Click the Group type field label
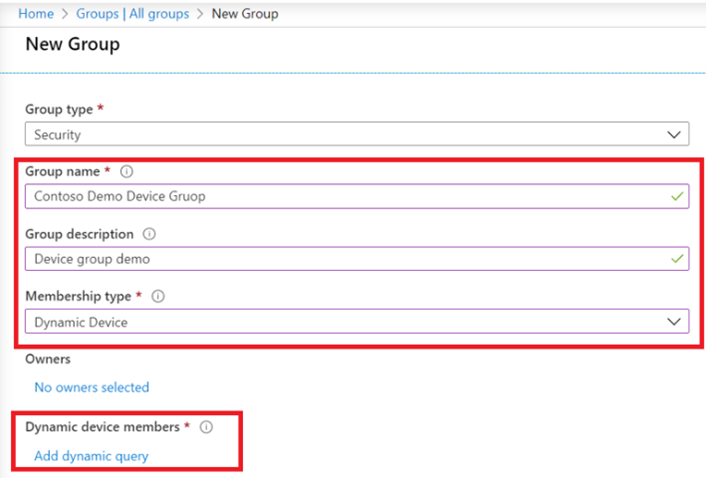Viewport: 706px width, 478px height. (59, 109)
